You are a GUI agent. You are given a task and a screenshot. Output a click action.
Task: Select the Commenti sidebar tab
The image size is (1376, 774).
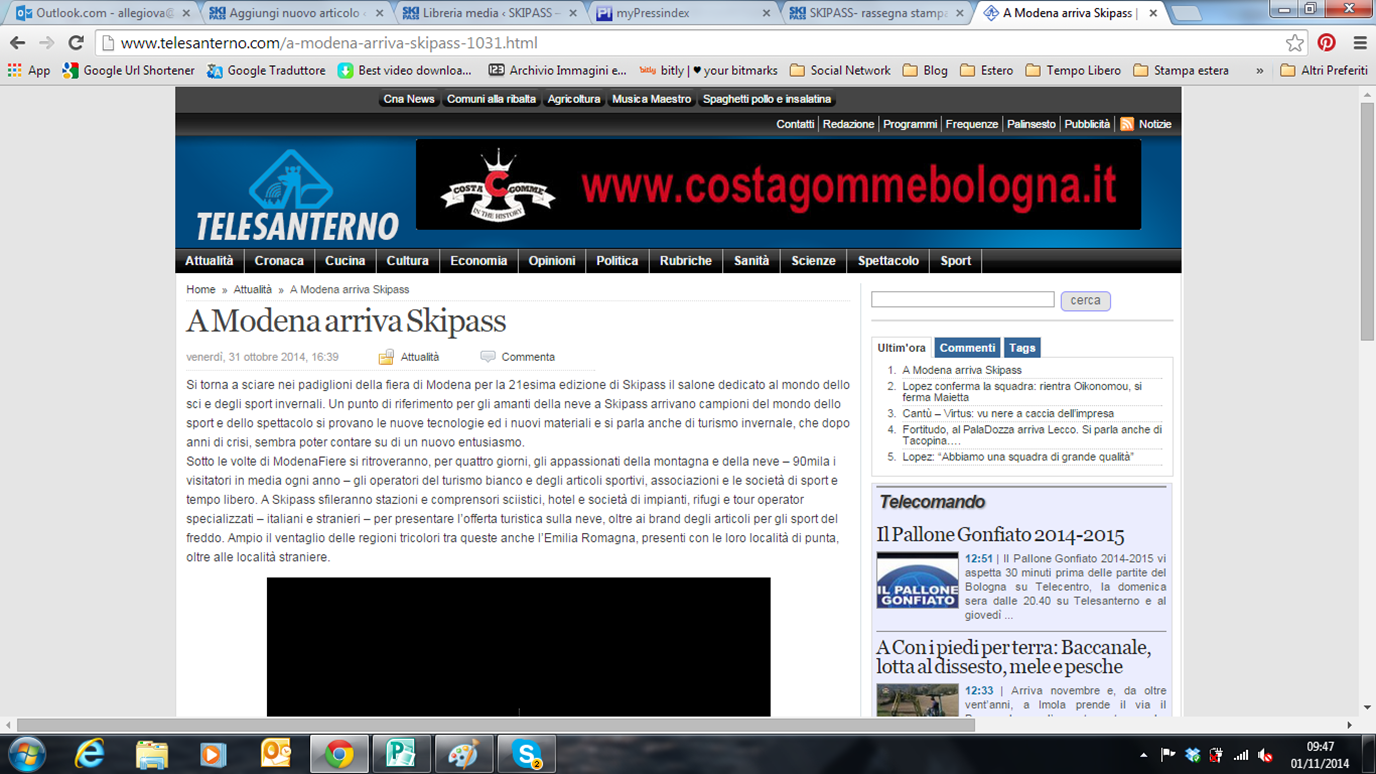[967, 348]
